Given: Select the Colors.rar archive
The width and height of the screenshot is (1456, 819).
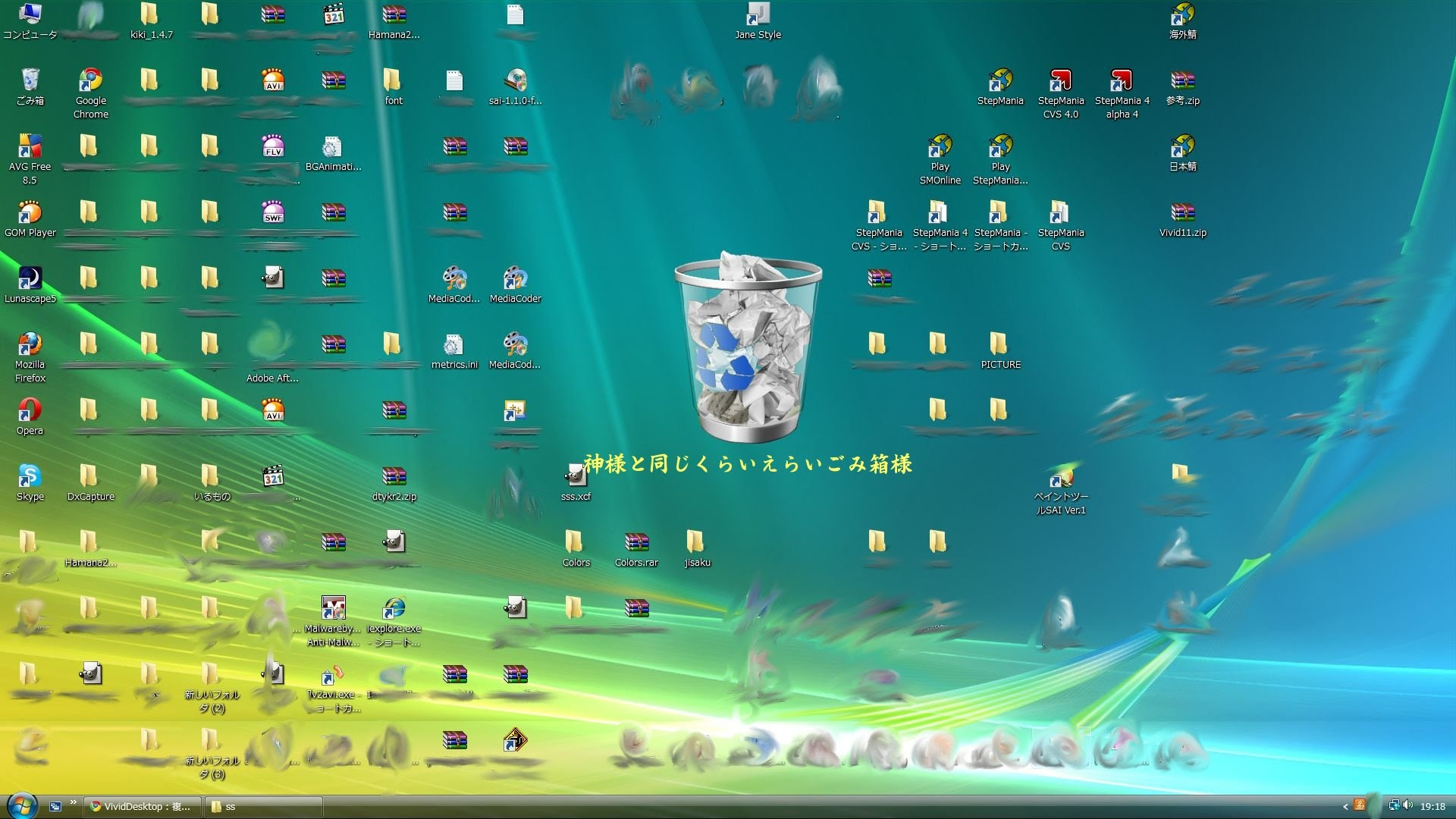Looking at the screenshot, I should pyautogui.click(x=636, y=543).
